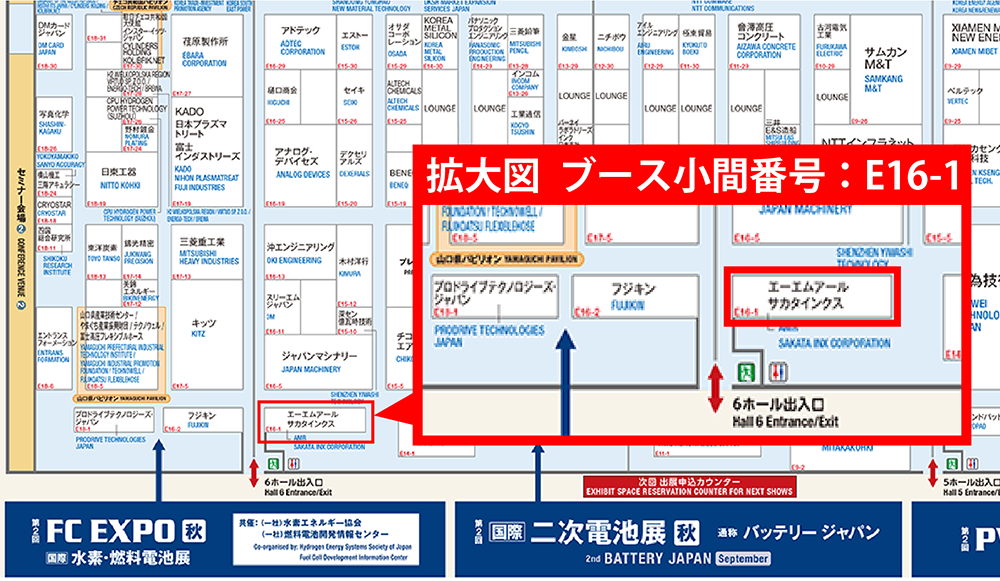
Task: Click the Shashin-Kagaku booth
Action: tap(54, 124)
